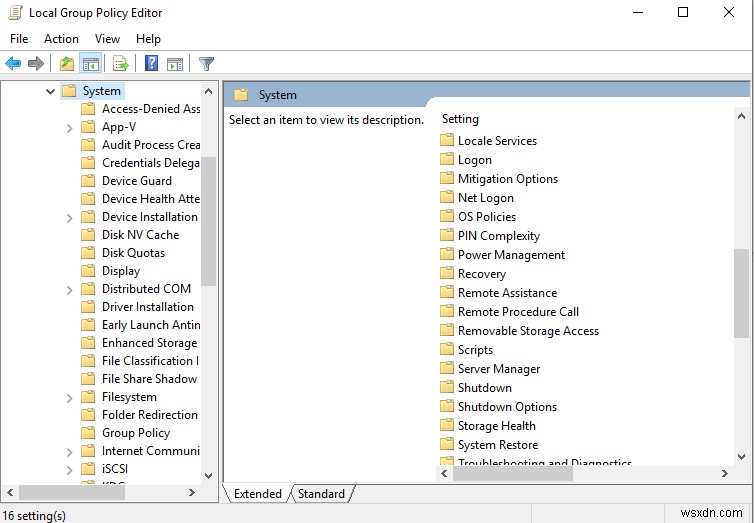This screenshot has height=523, width=754.
Task: Collapse the System tree node
Action: 50,91
